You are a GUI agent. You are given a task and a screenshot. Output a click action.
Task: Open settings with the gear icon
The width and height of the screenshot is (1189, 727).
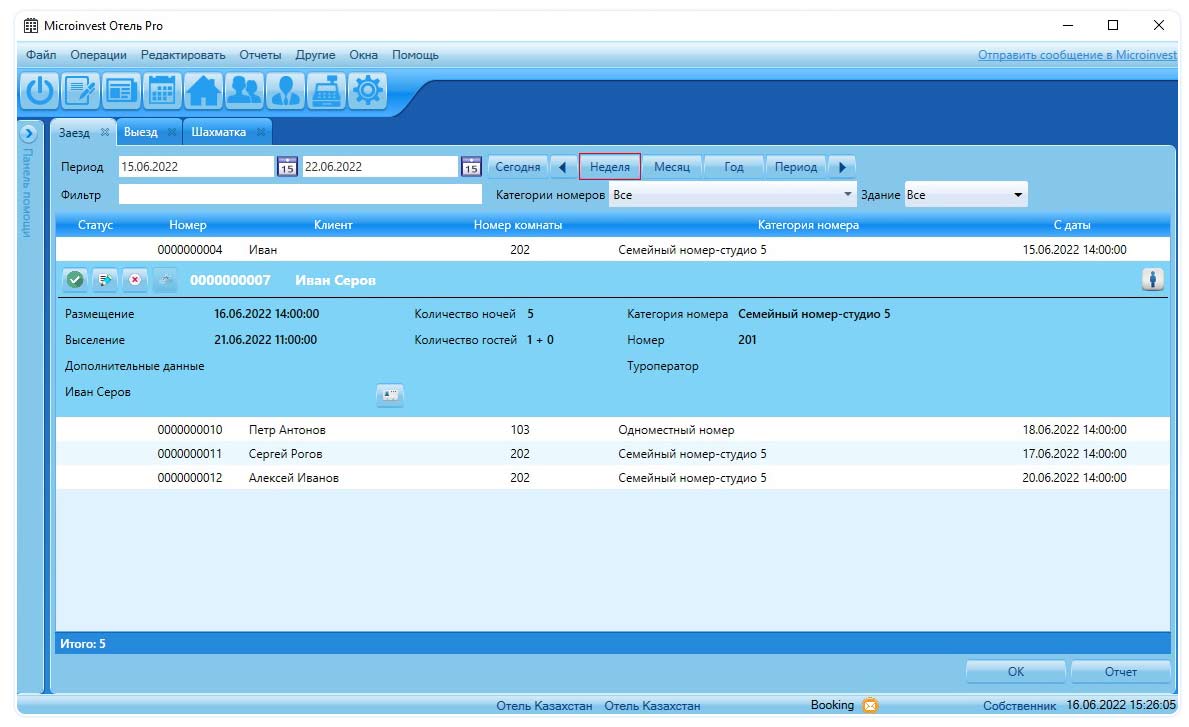pos(368,92)
